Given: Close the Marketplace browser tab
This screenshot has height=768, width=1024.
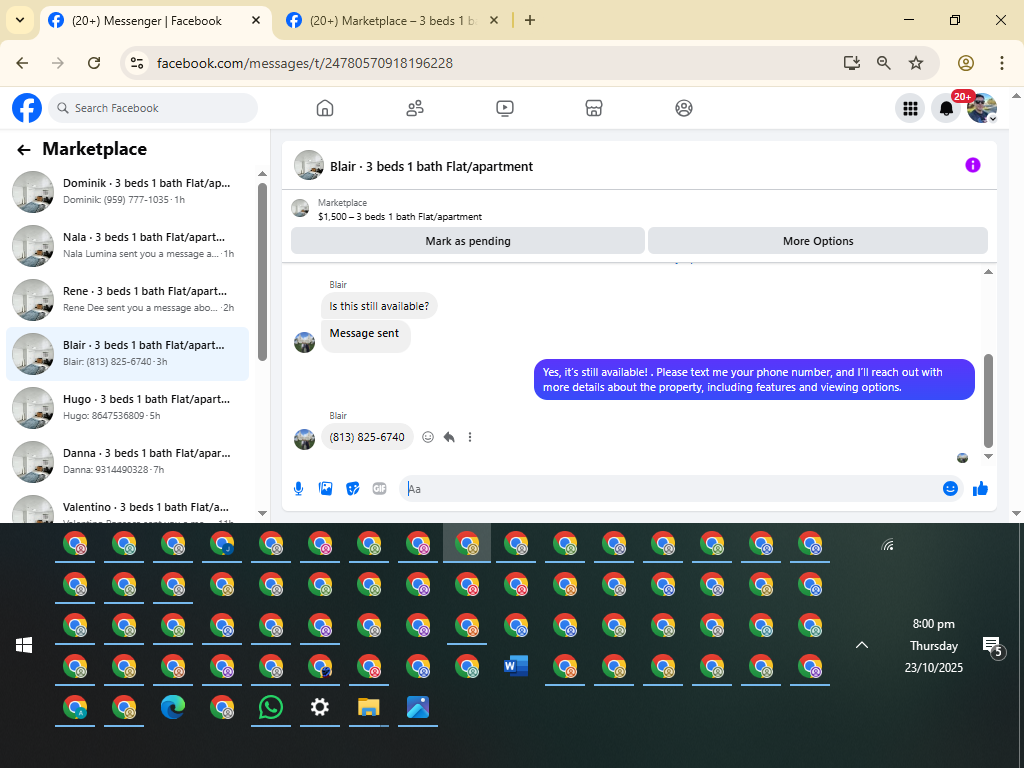Looking at the screenshot, I should [494, 20].
